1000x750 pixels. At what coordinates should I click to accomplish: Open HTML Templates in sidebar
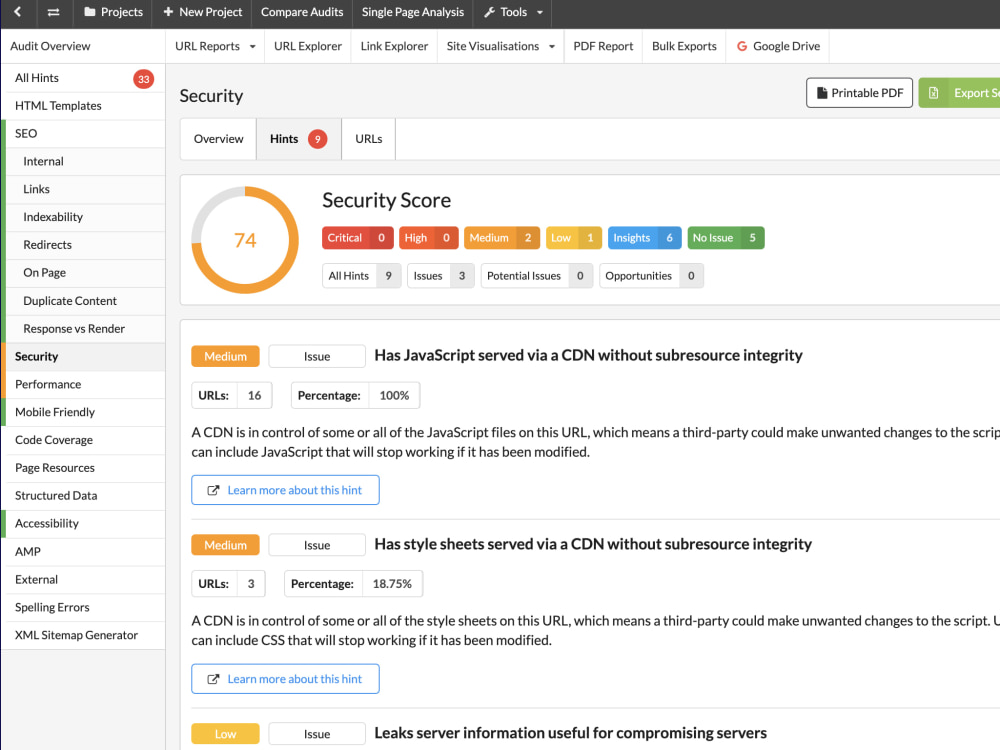coord(85,106)
